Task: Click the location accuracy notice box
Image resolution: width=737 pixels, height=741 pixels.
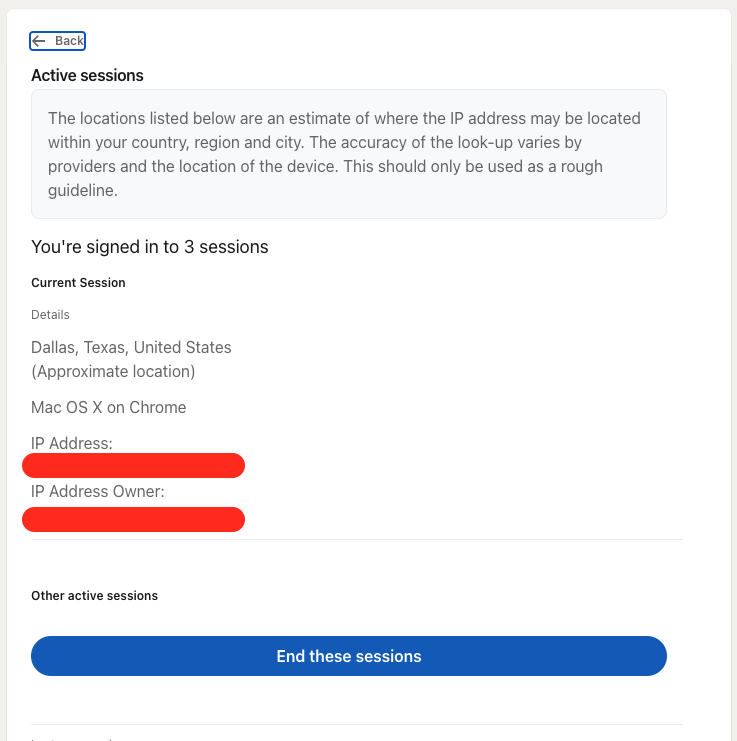Action: tap(349, 154)
